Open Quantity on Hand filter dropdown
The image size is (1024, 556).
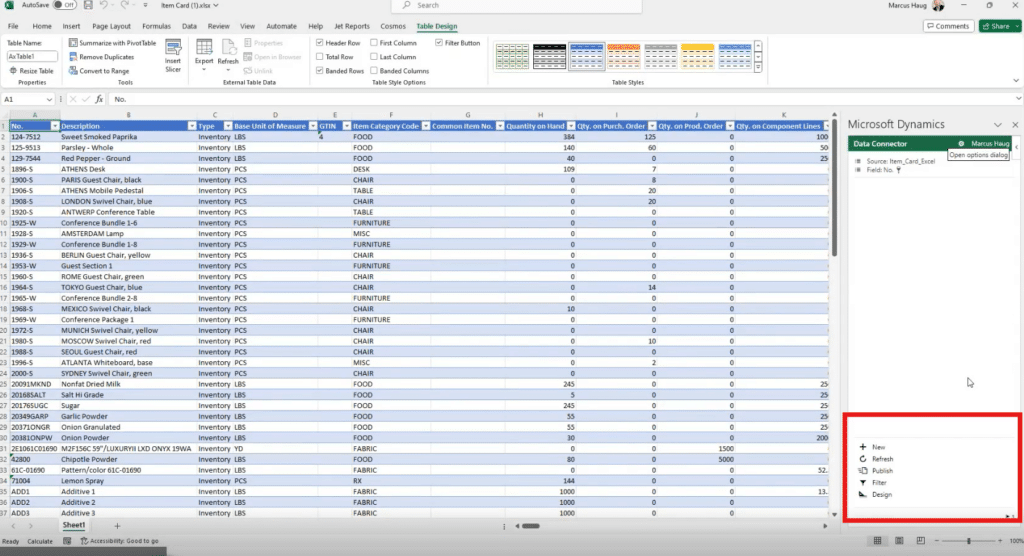[x=571, y=126]
